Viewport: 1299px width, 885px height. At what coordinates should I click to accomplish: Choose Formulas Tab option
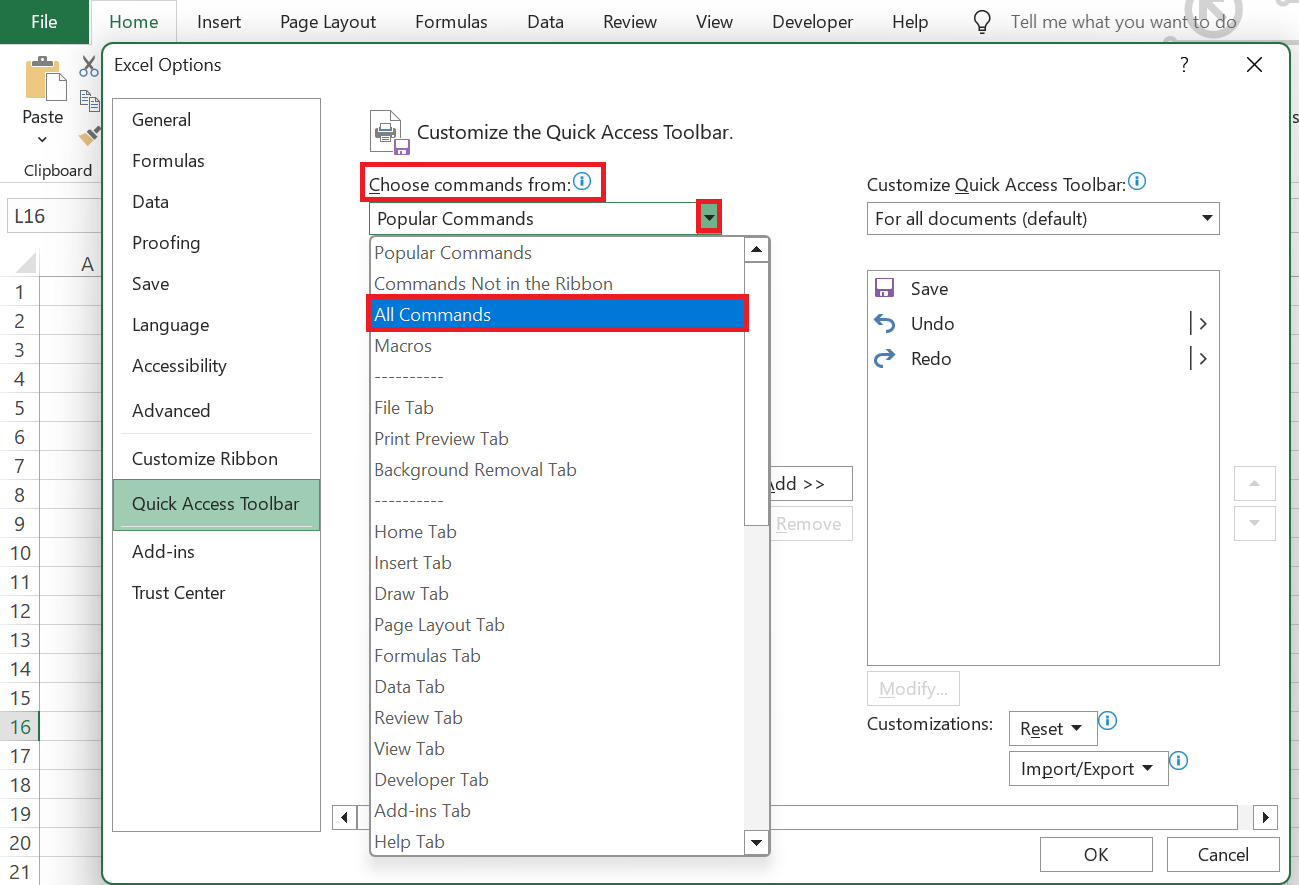(x=557, y=656)
